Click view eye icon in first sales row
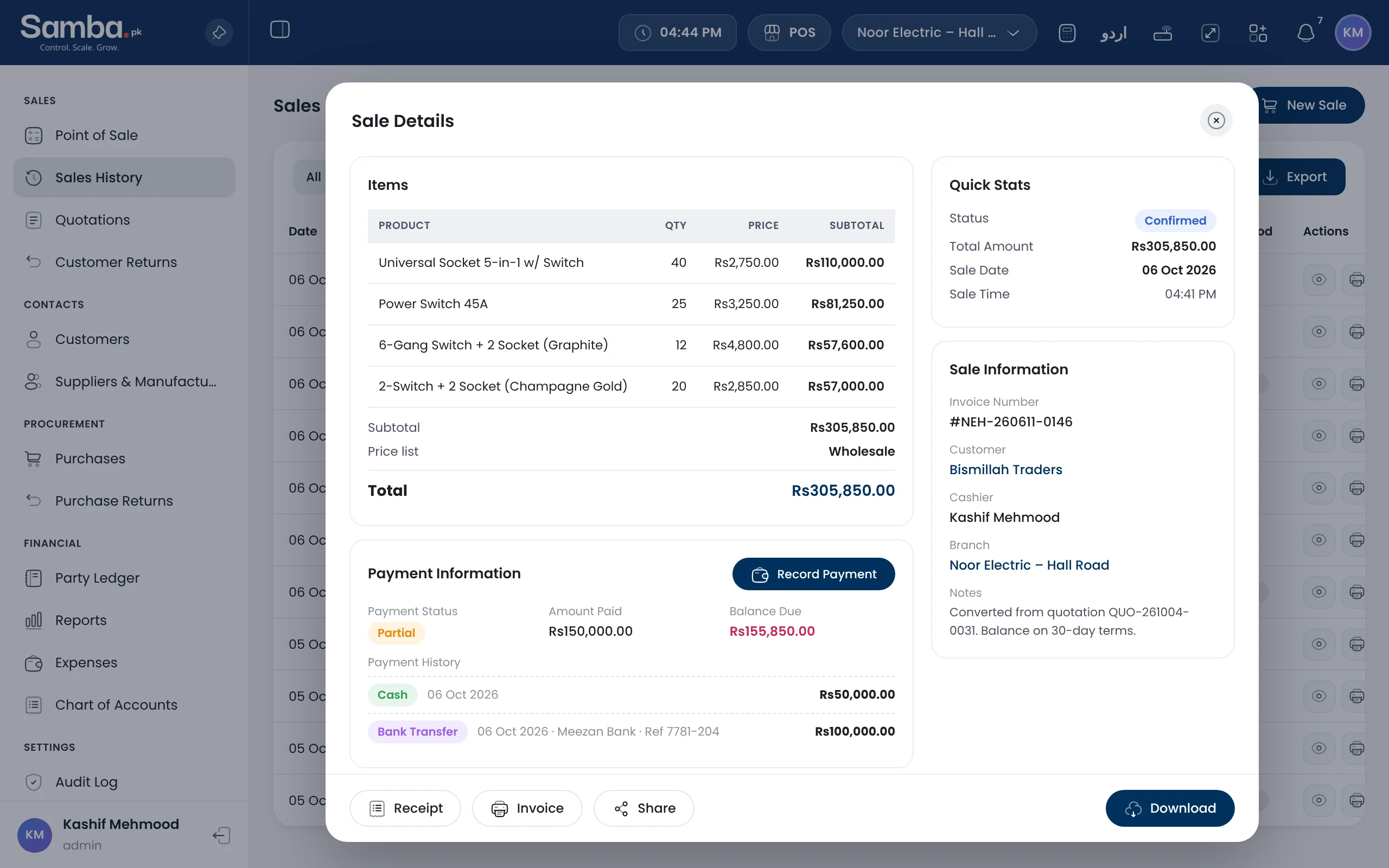 coord(1319,279)
